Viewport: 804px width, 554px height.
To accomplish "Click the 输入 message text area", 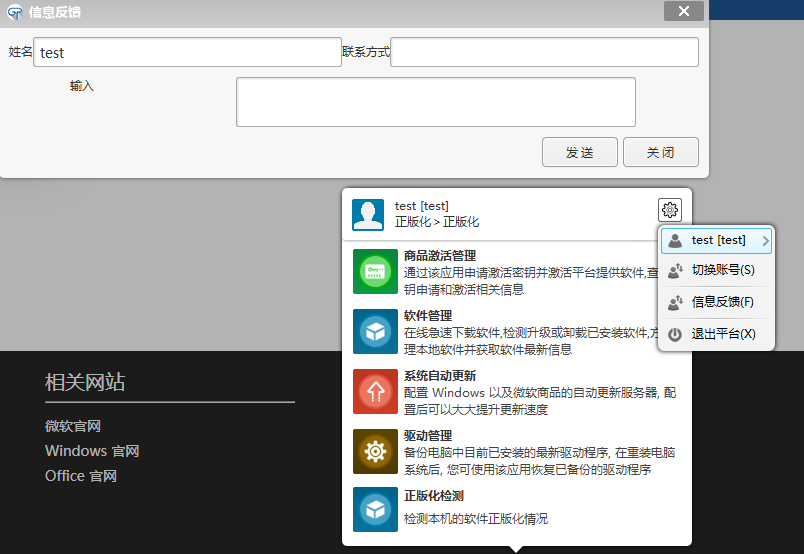I will (435, 102).
